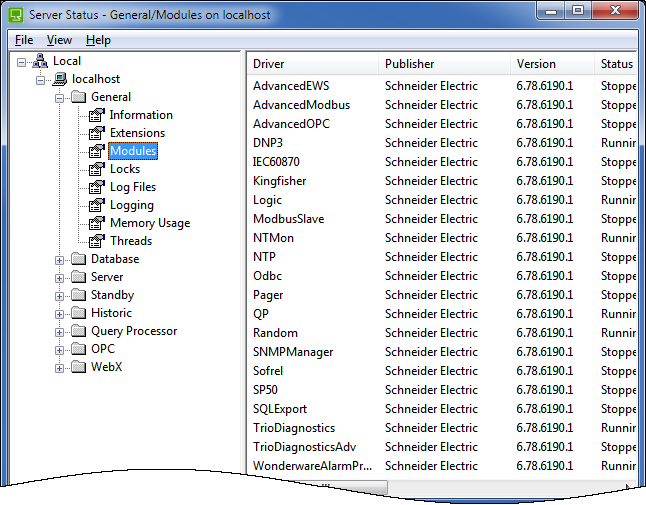
Task: Sort list by Driver column header
Action: point(312,64)
